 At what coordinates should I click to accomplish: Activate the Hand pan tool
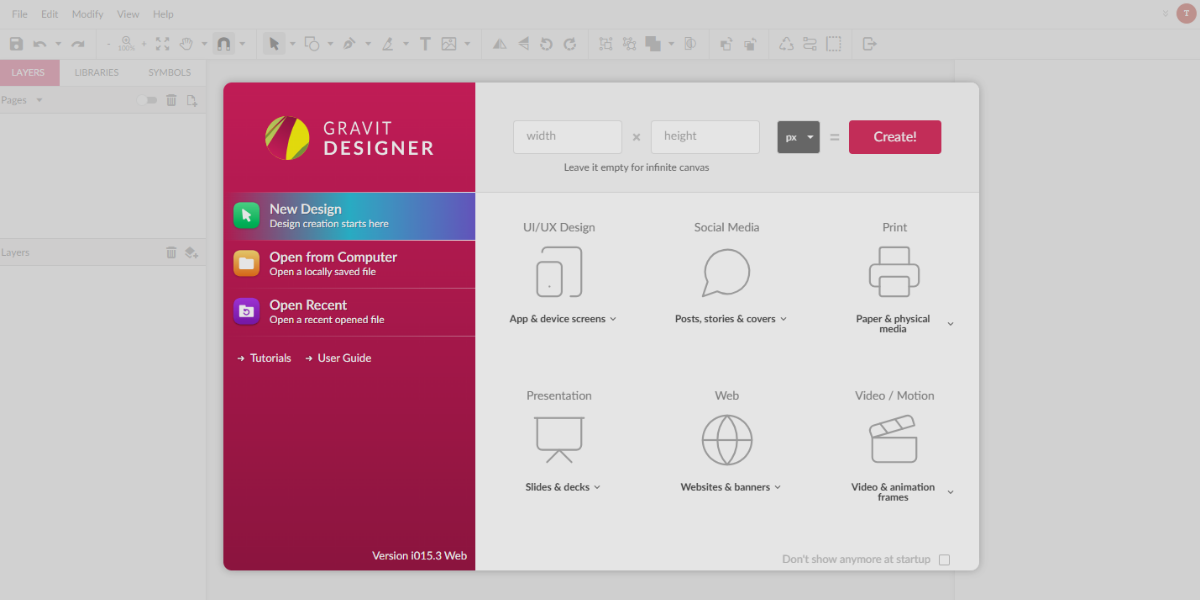click(186, 44)
